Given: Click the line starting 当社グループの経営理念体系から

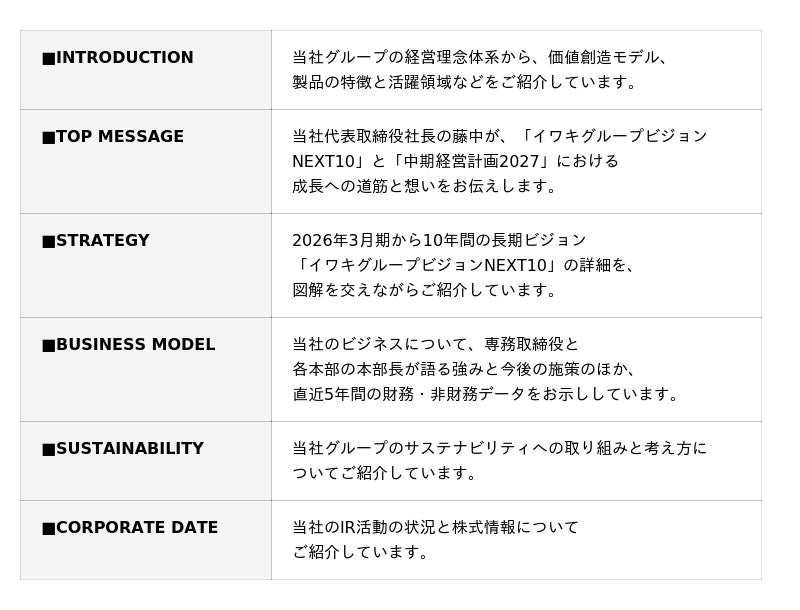Looking at the screenshot, I should pyautogui.click(x=480, y=58).
